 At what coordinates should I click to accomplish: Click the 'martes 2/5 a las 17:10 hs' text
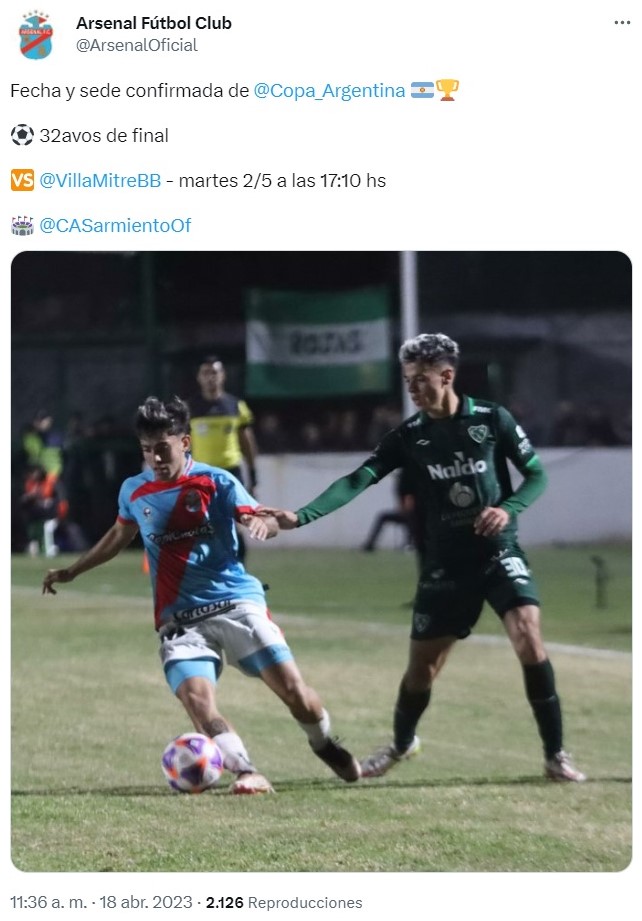[282, 180]
